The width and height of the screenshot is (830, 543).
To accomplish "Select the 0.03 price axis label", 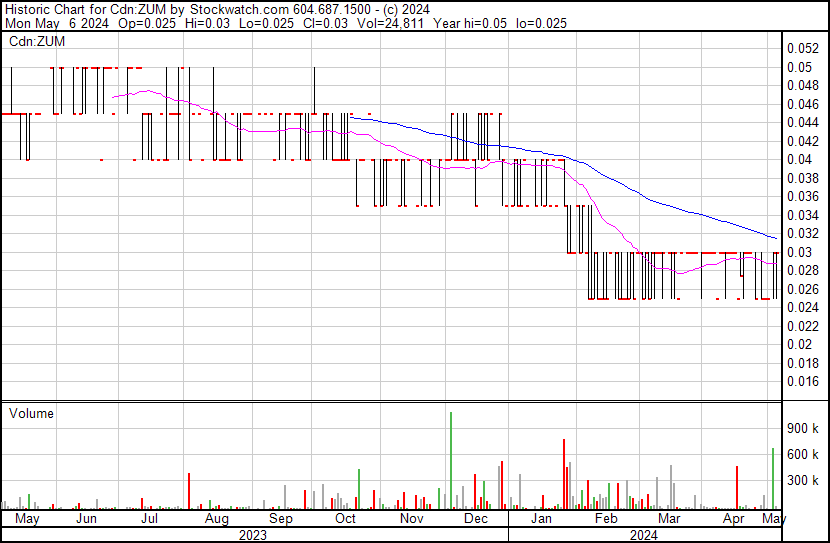I will [x=799, y=252].
